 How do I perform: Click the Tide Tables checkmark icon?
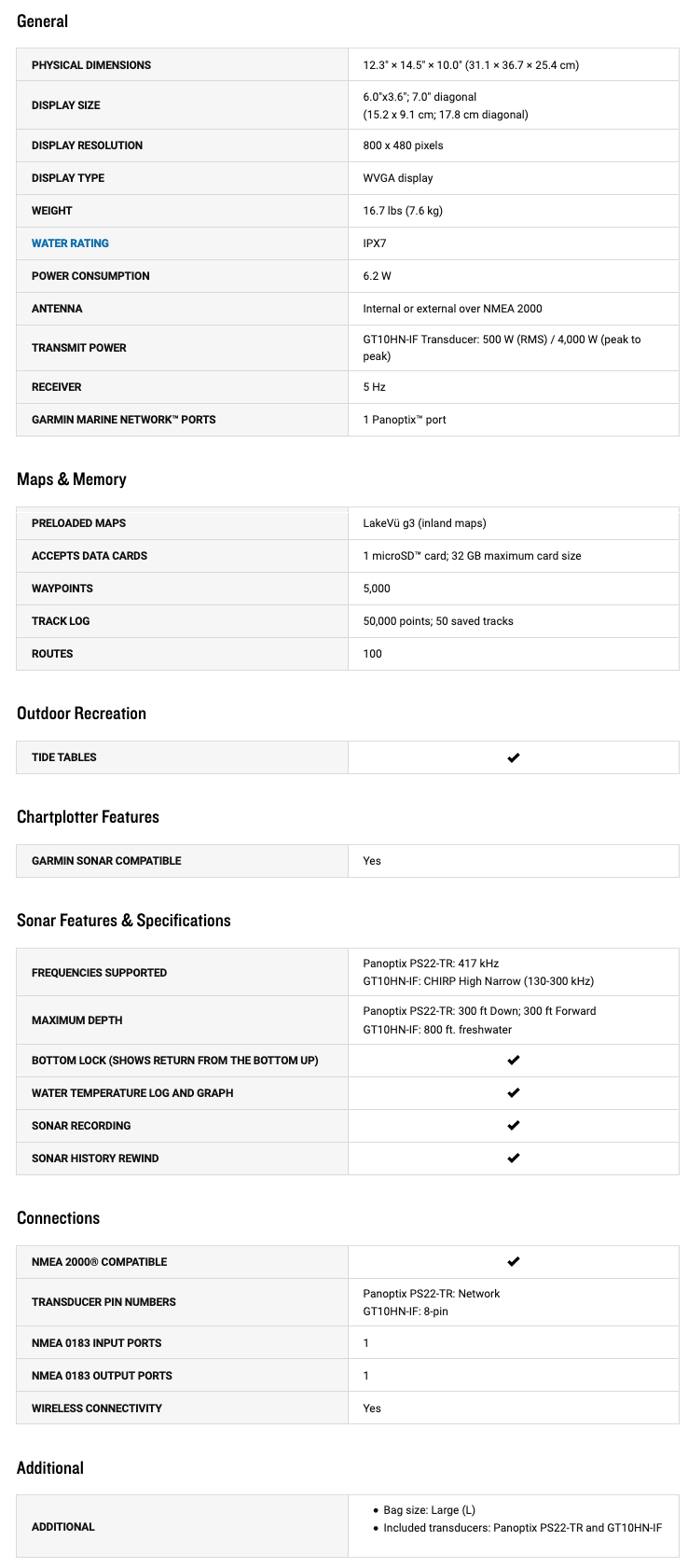[x=513, y=757]
